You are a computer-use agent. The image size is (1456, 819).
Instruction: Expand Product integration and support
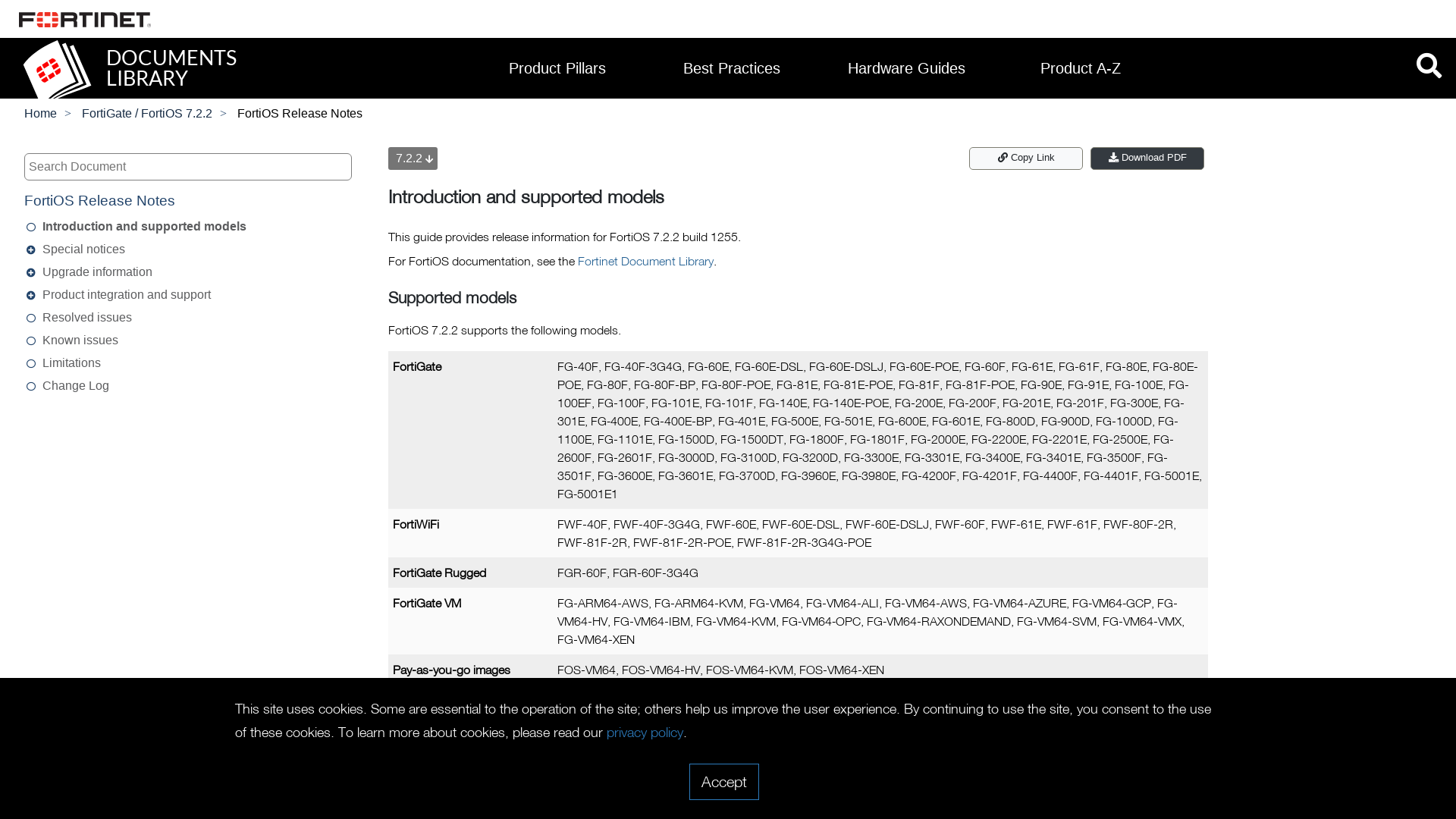(x=30, y=295)
